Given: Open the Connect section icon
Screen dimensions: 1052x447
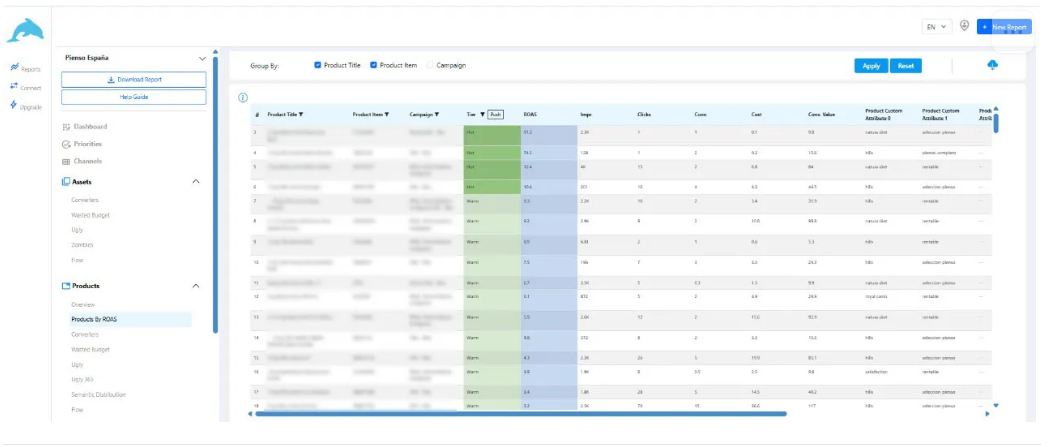Looking at the screenshot, I should click(14, 87).
